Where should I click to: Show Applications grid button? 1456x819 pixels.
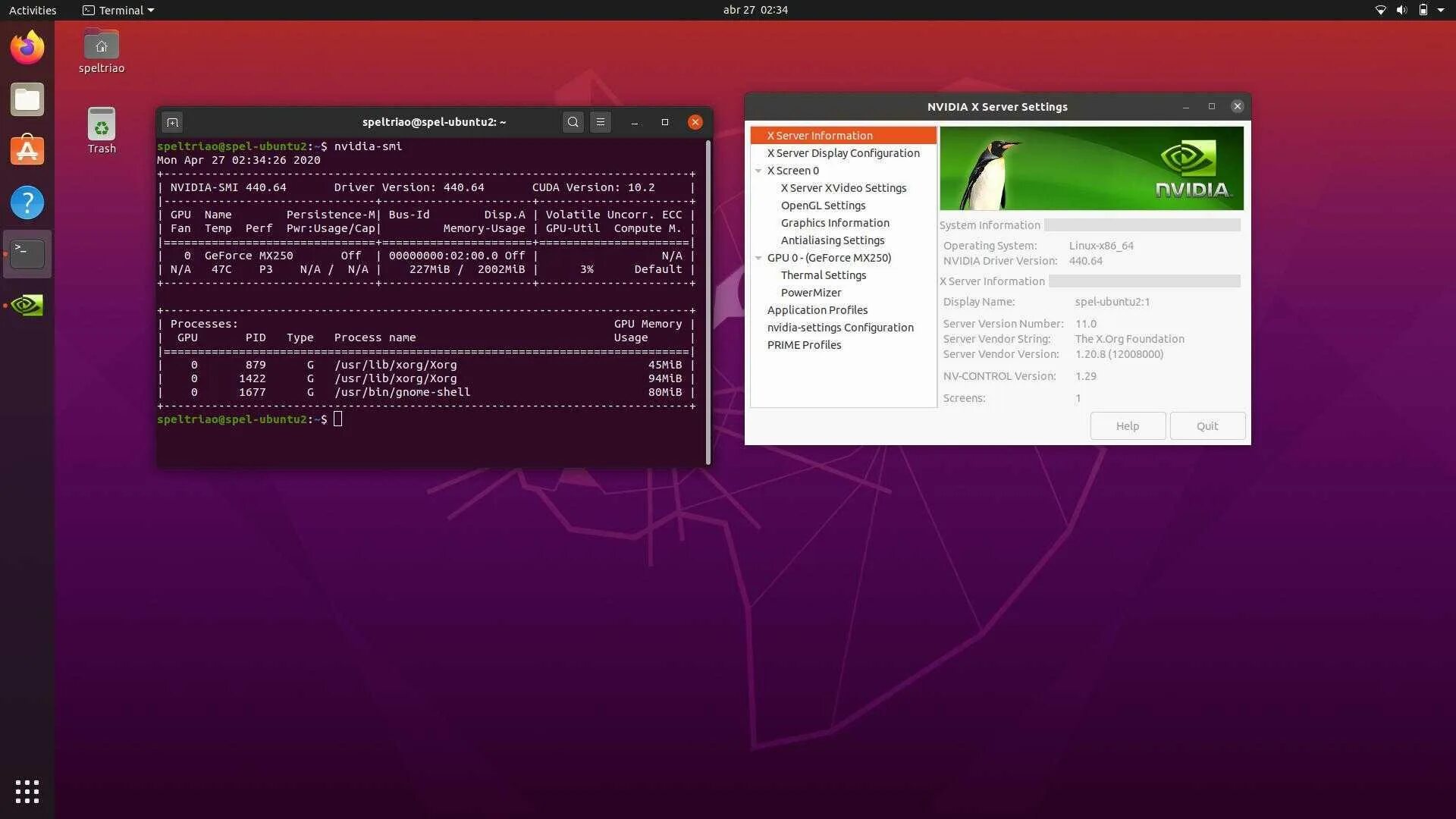pos(27,792)
